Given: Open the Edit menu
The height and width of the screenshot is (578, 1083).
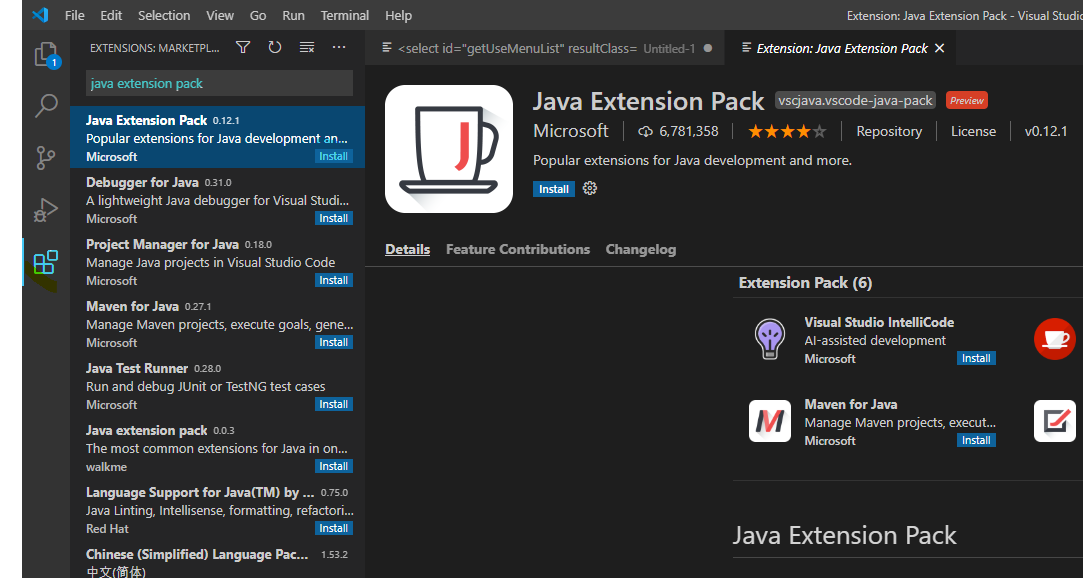Looking at the screenshot, I should click(x=111, y=15).
